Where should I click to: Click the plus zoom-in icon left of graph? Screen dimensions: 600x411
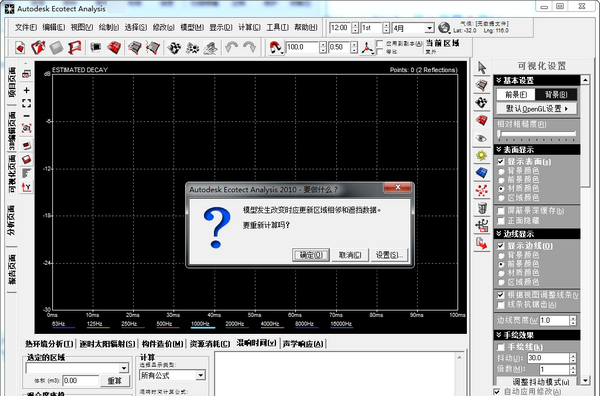[26, 90]
